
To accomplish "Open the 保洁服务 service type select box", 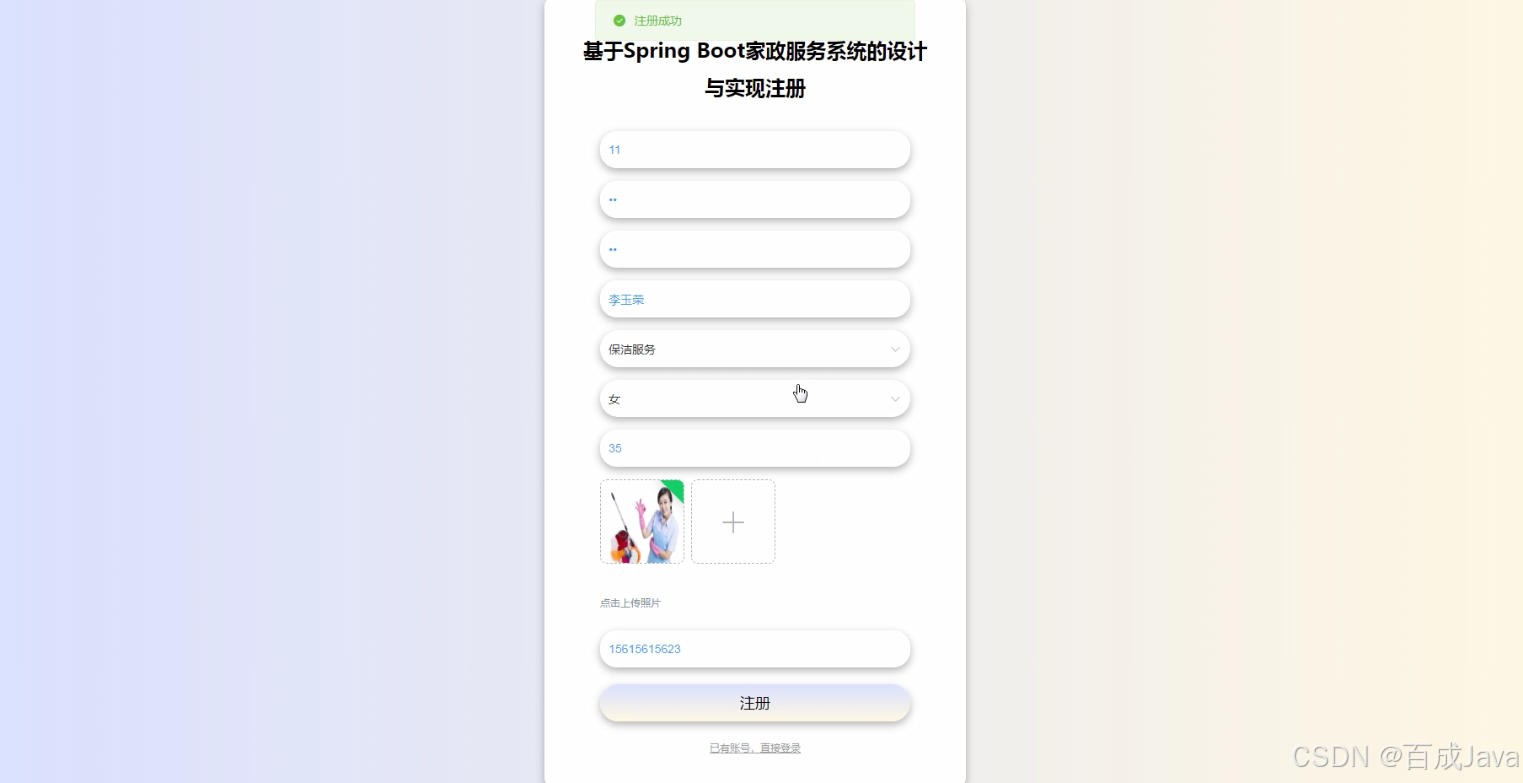I will click(755, 349).
